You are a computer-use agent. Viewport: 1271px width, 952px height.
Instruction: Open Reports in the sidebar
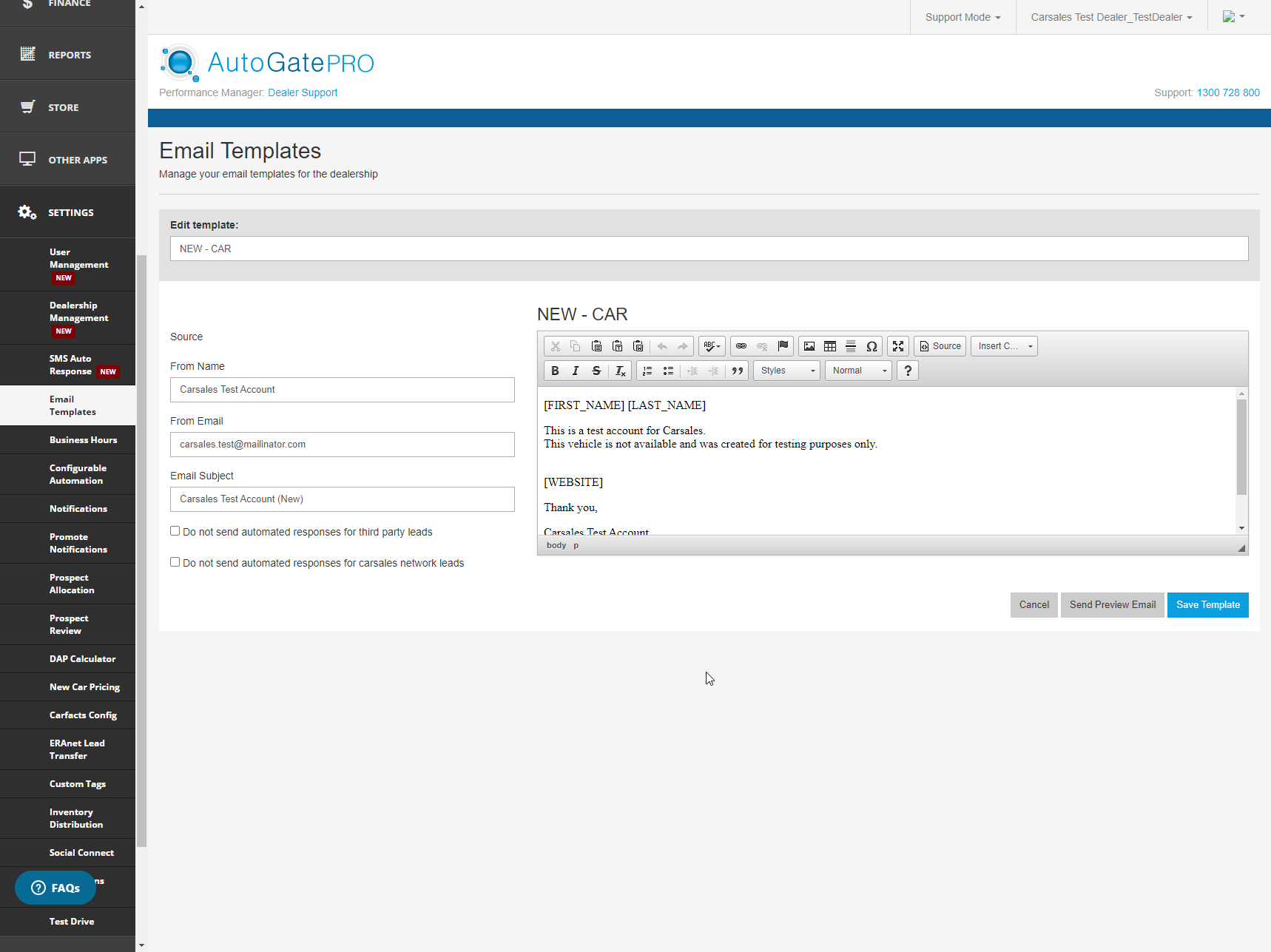click(67, 54)
